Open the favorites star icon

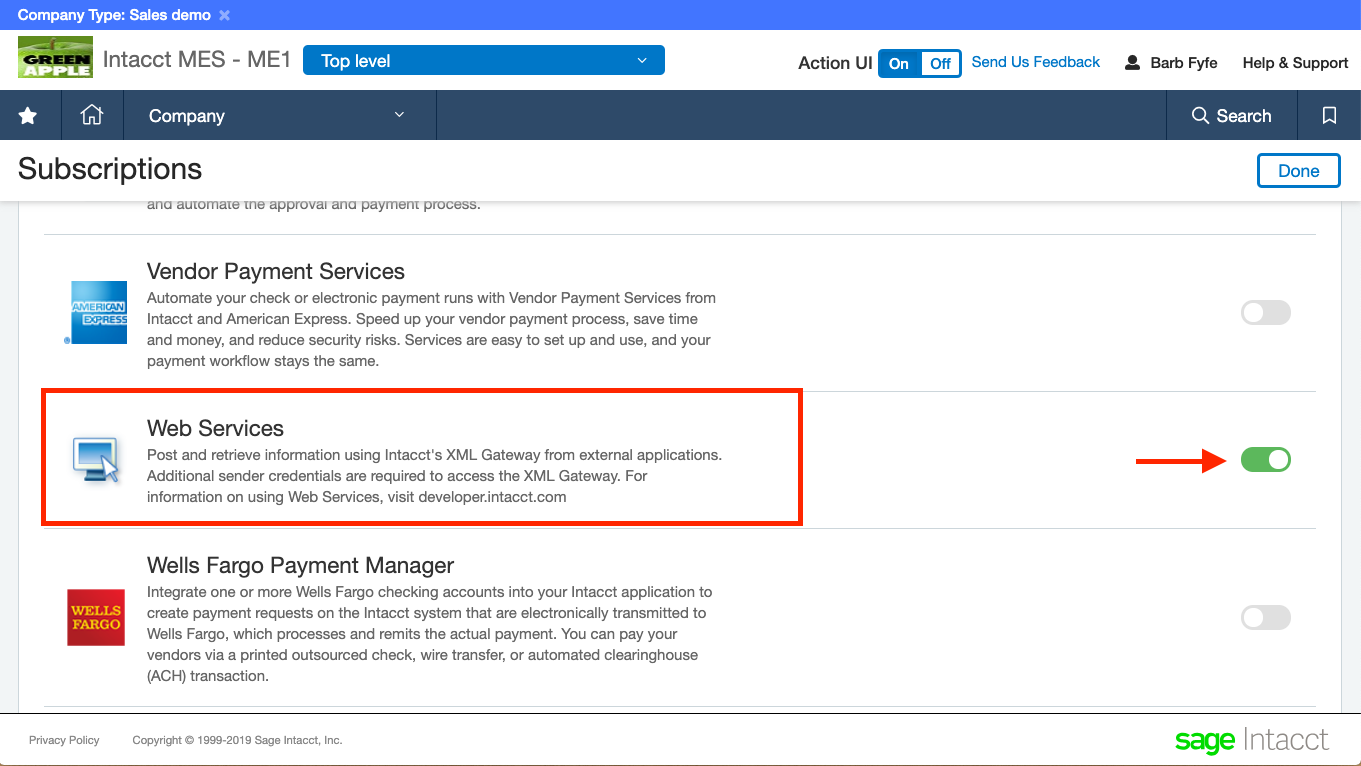click(x=28, y=116)
